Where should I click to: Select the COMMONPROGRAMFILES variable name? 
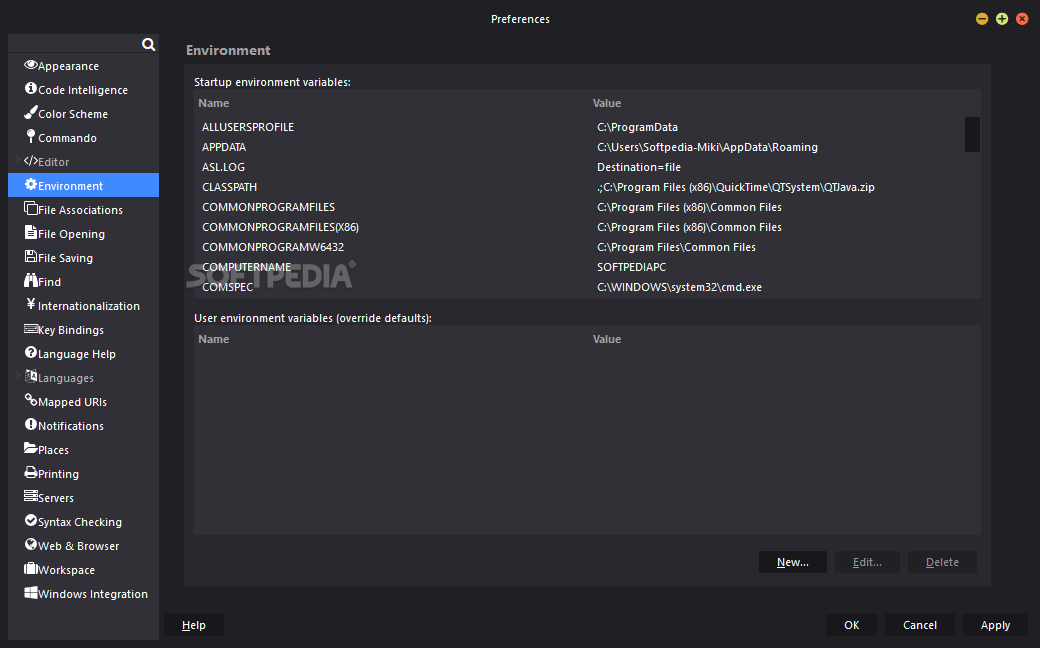[x=269, y=207]
